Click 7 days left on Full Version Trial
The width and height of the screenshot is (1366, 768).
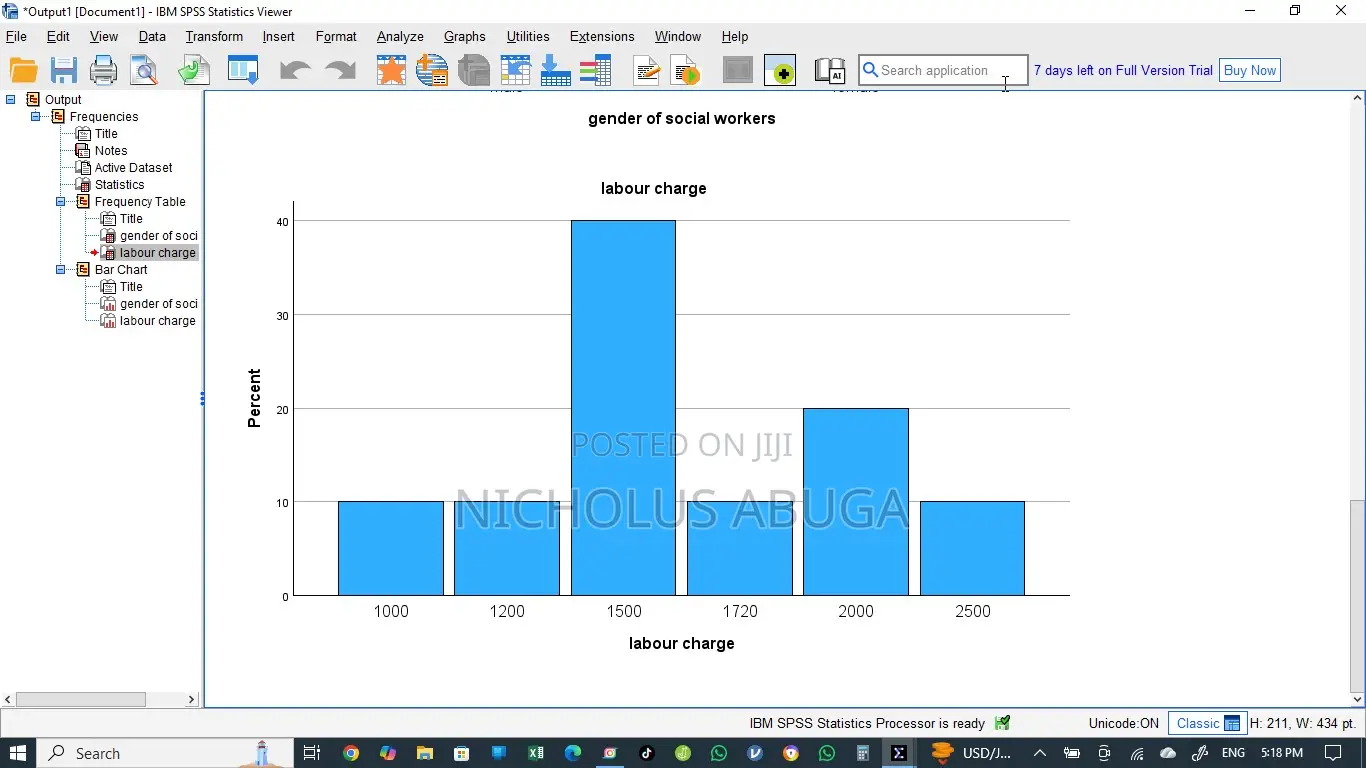[1123, 70]
